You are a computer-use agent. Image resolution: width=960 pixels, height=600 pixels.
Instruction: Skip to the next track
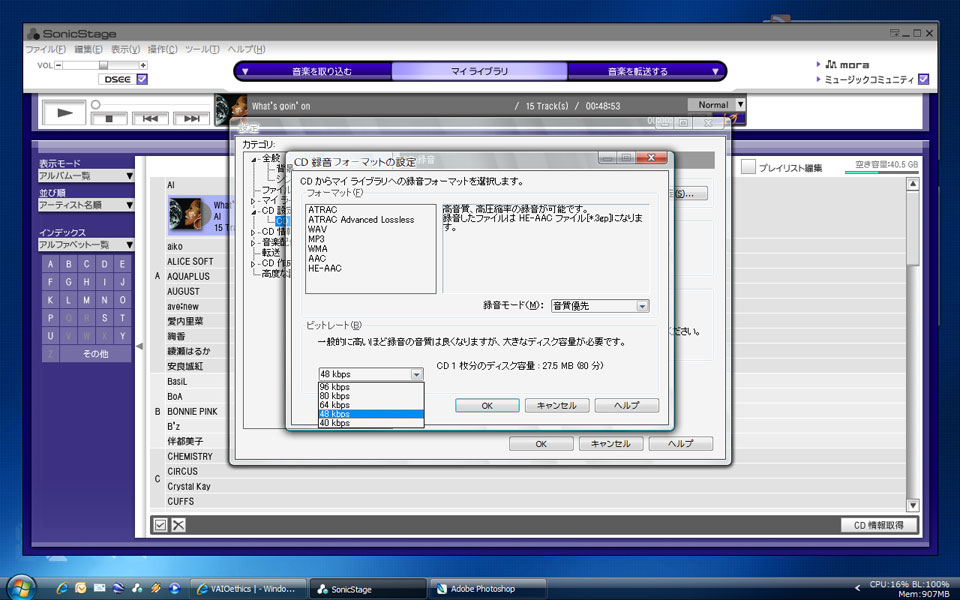[x=191, y=118]
